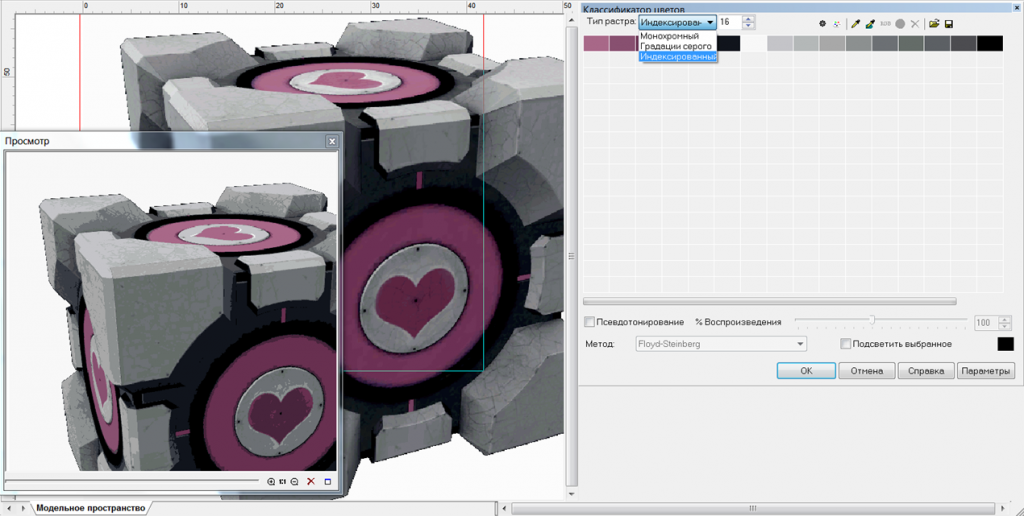Viewport: 1024px width, 516px height.
Task: Select the last pure black palette swatch
Action: (x=990, y=43)
